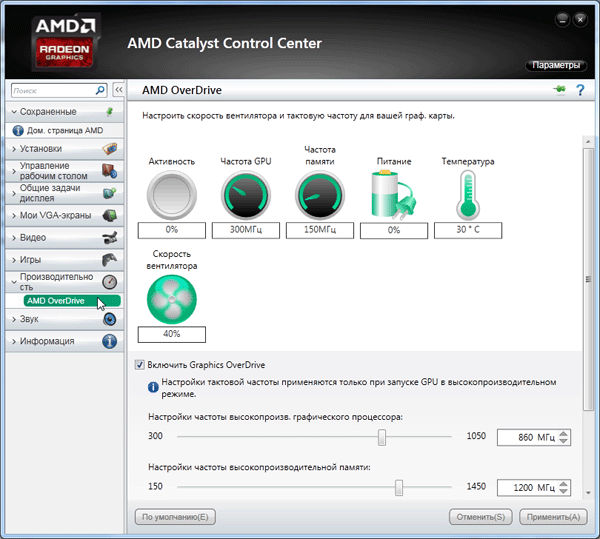Click the Питание battery icon
600x539 pixels.
[394, 195]
